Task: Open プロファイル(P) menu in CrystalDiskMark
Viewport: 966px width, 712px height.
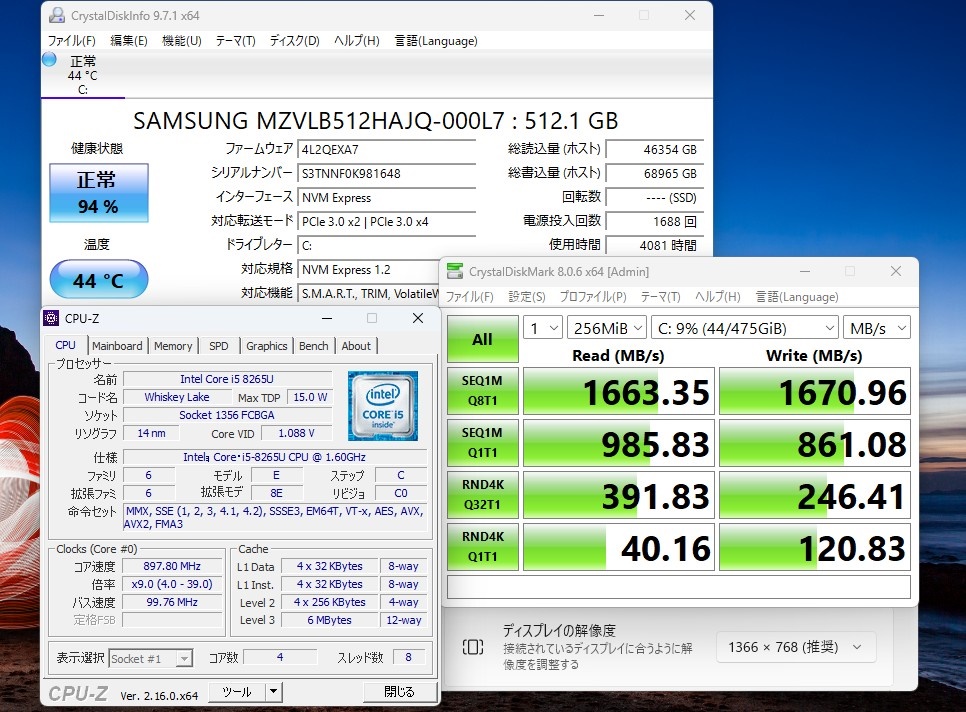Action: click(x=593, y=297)
